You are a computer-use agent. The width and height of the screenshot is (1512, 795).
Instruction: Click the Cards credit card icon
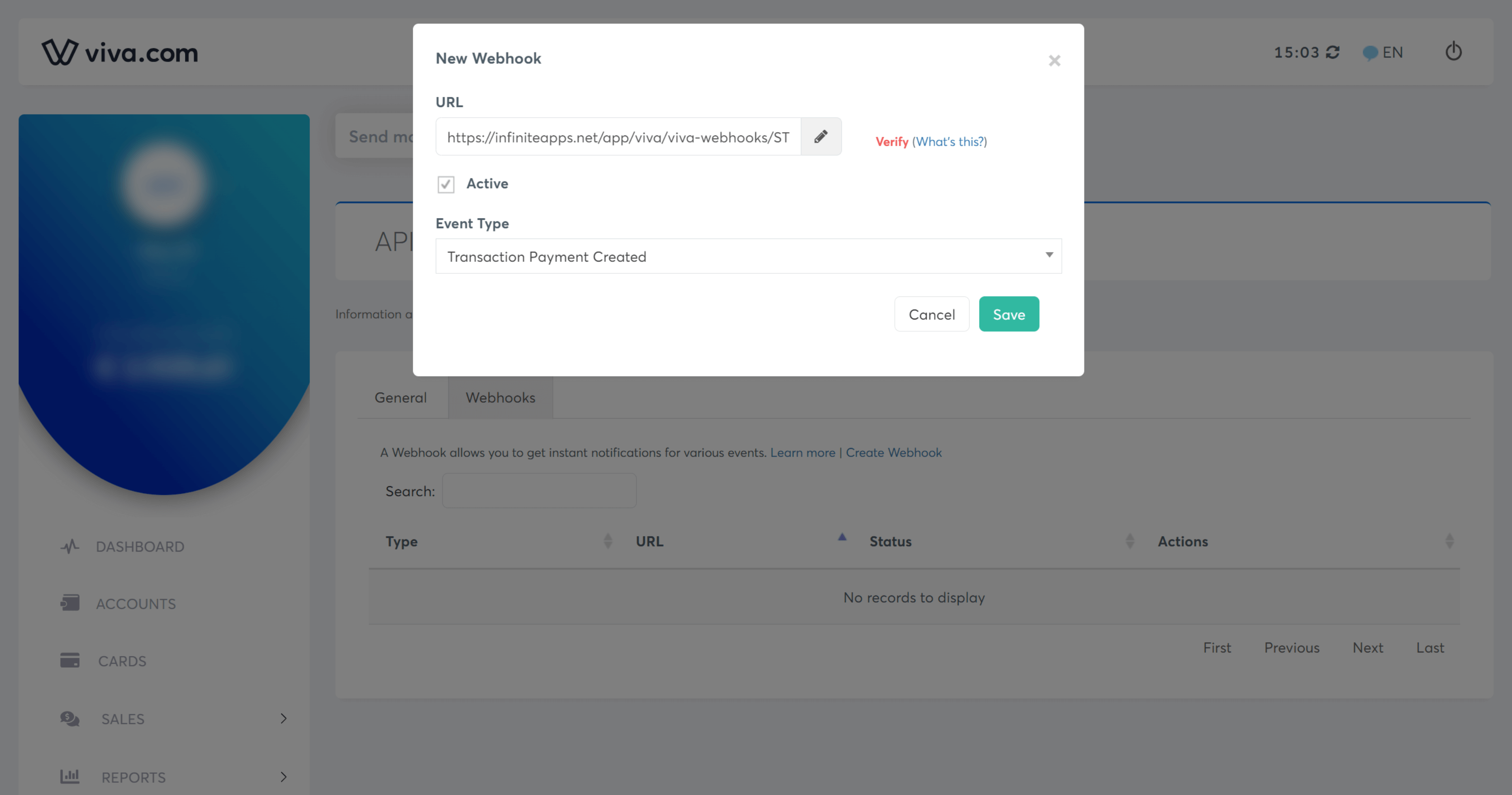[x=70, y=660]
